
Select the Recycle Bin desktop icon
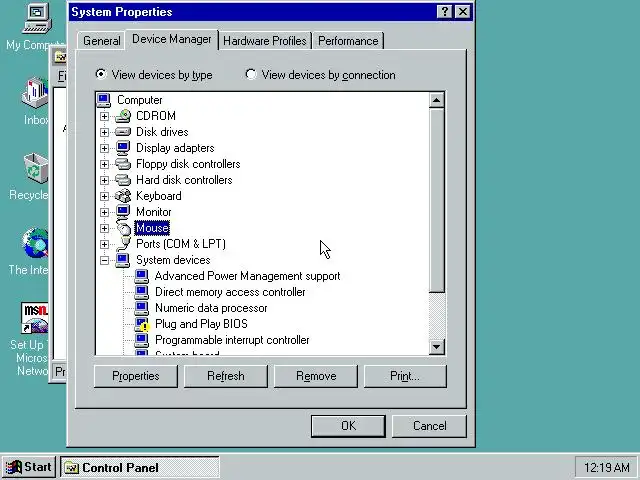[x=36, y=168]
